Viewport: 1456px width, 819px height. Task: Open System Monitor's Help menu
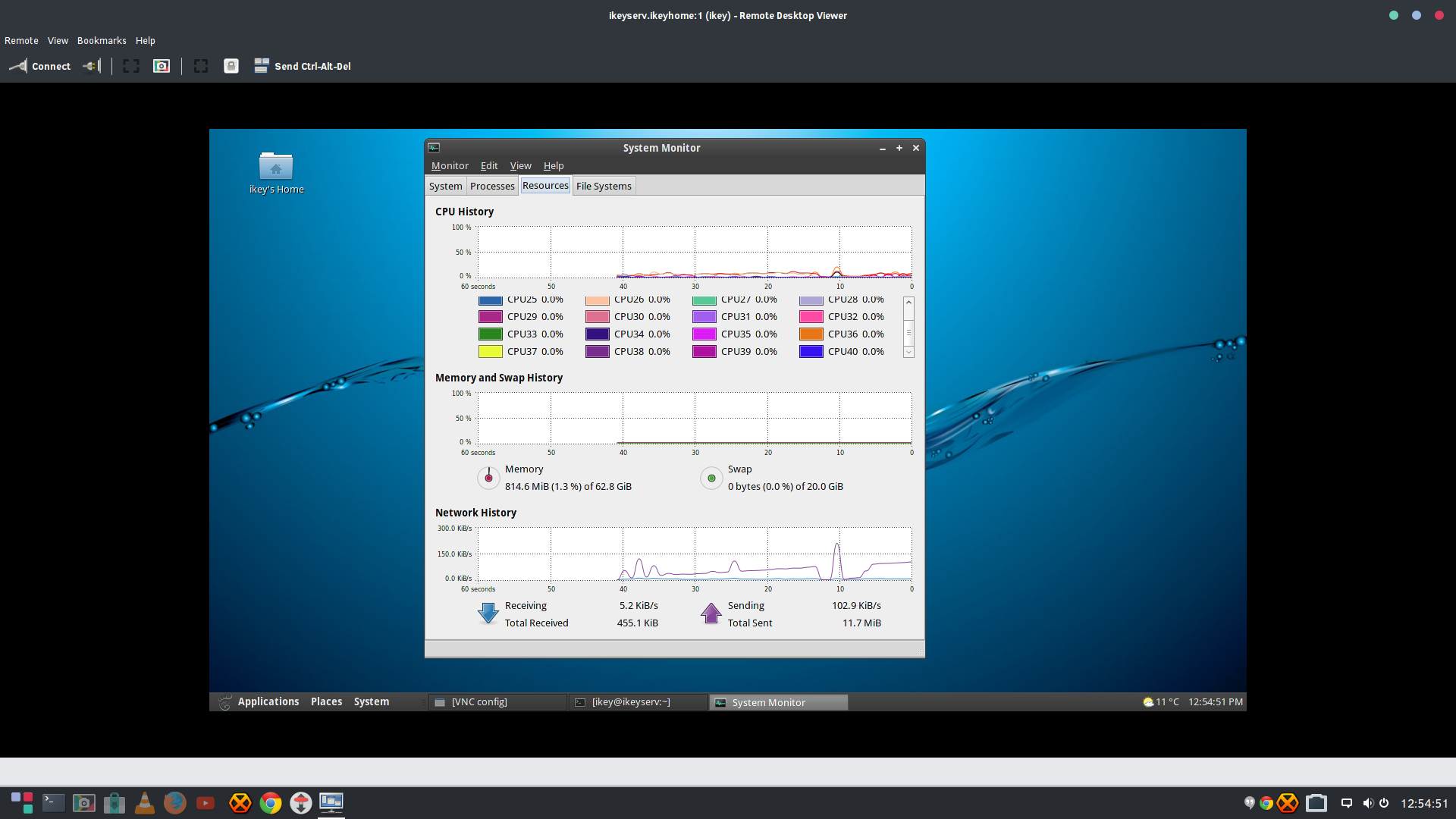pos(554,165)
